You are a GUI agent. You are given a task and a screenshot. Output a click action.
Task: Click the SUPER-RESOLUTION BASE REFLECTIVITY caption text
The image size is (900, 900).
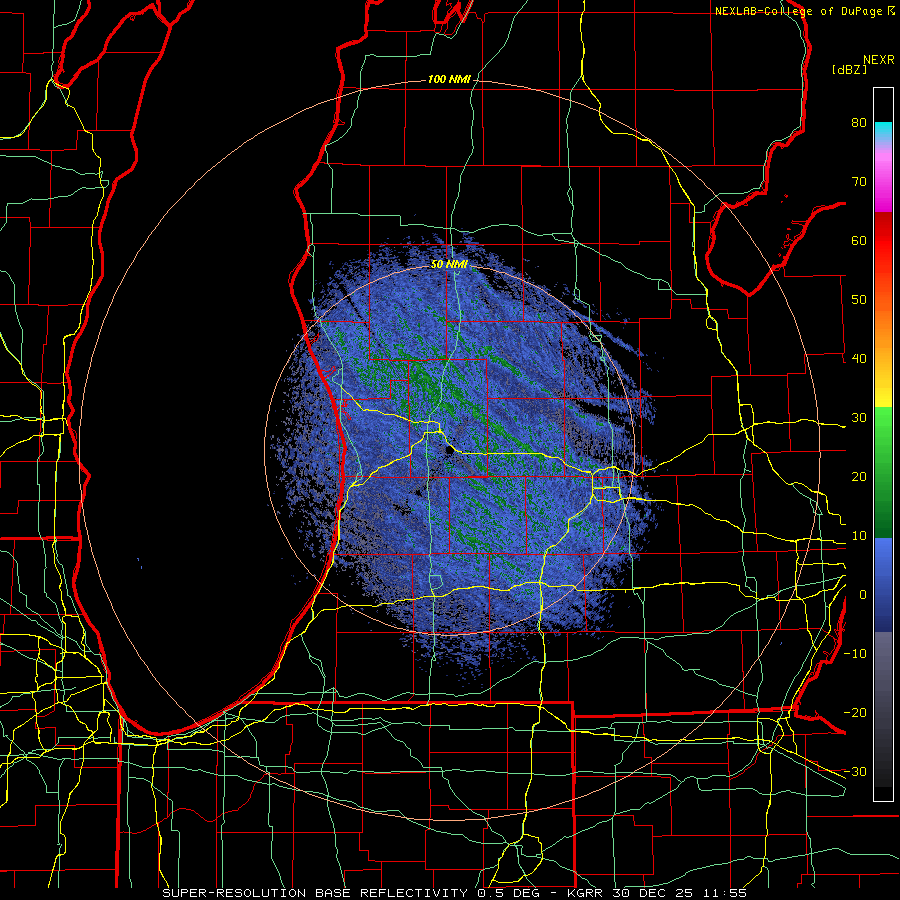315,893
